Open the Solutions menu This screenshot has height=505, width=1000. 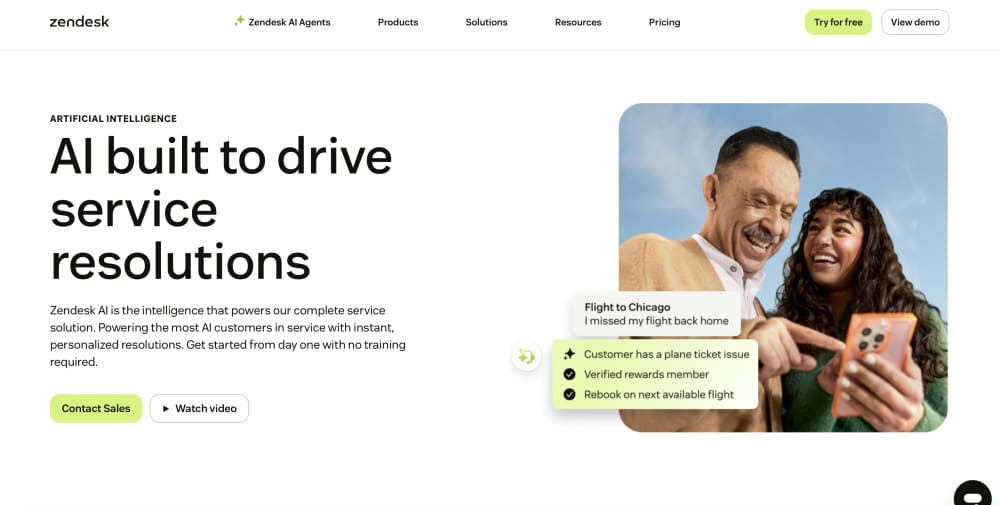[487, 22]
